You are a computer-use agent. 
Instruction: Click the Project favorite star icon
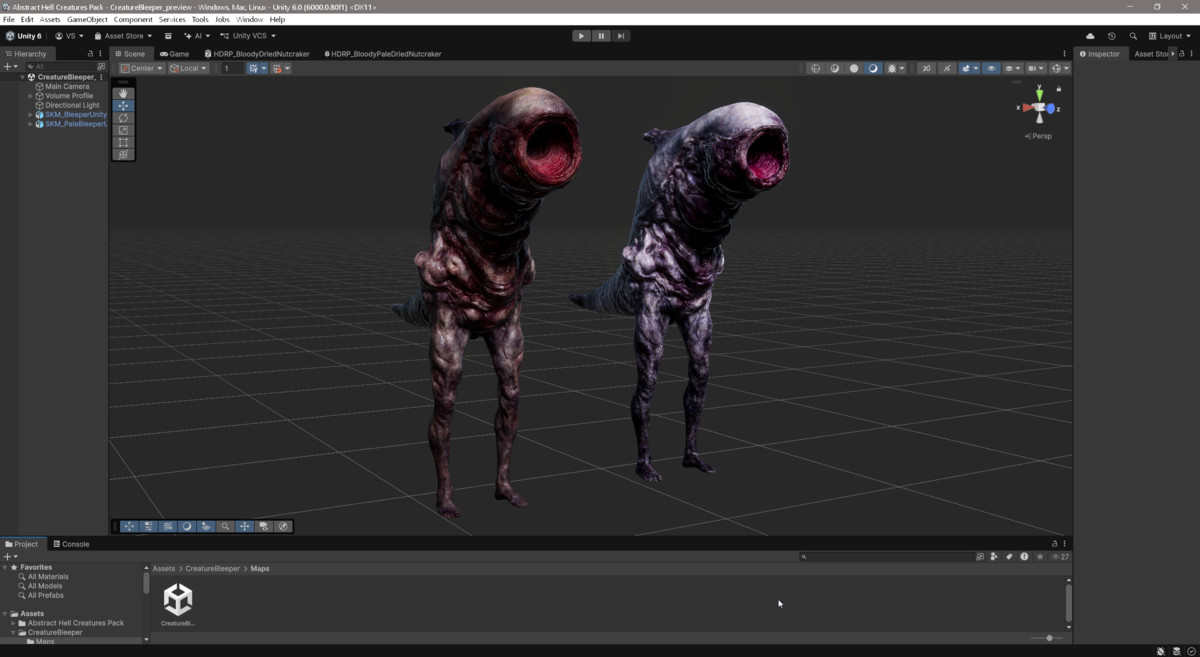coord(1040,557)
